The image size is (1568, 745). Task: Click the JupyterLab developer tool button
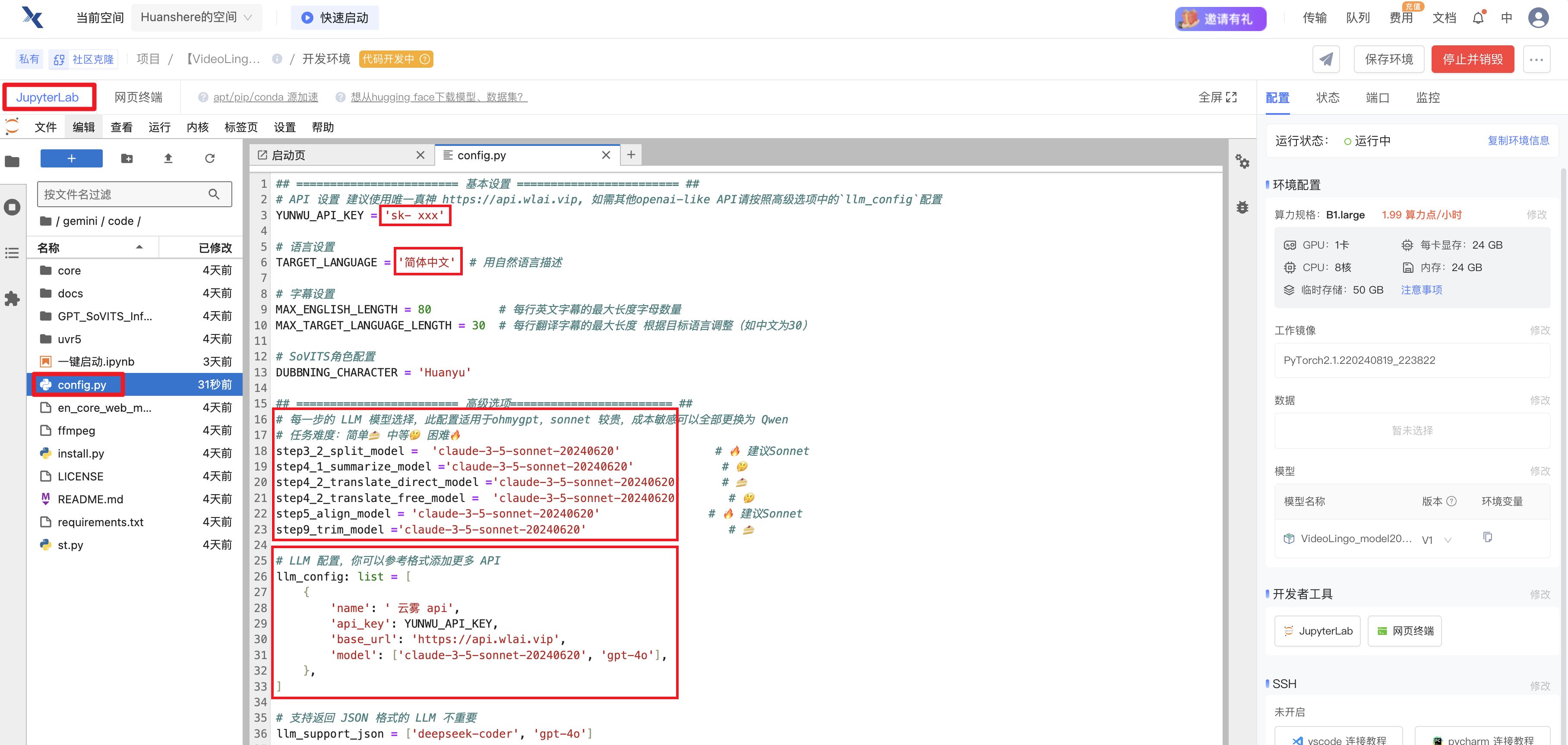pos(1317,631)
